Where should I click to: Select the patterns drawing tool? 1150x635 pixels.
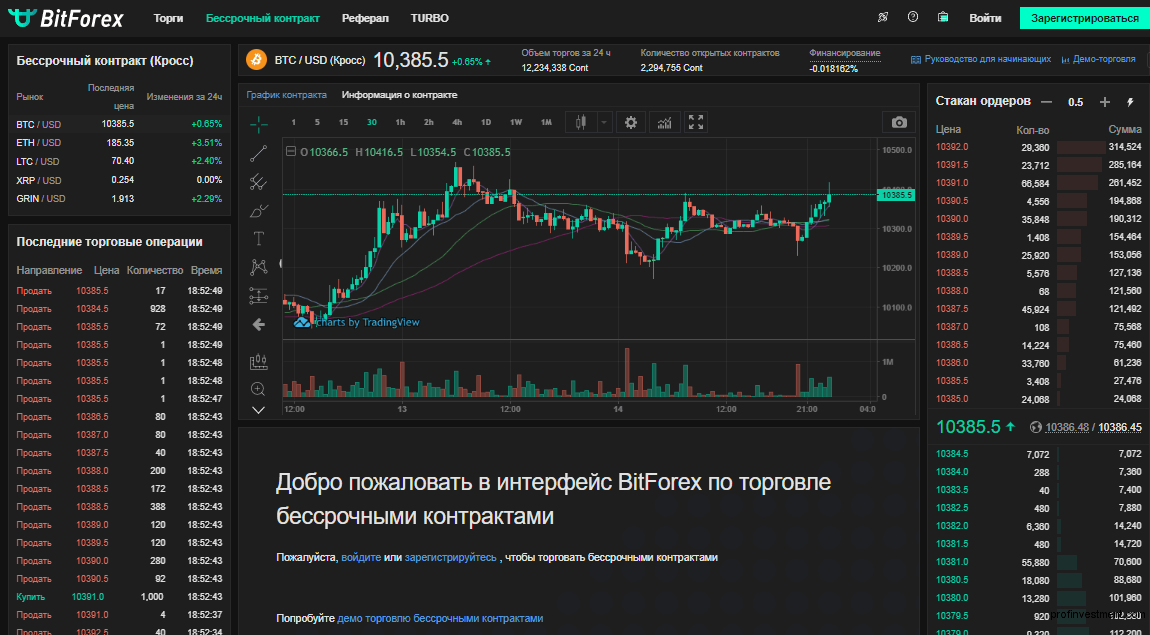259,267
